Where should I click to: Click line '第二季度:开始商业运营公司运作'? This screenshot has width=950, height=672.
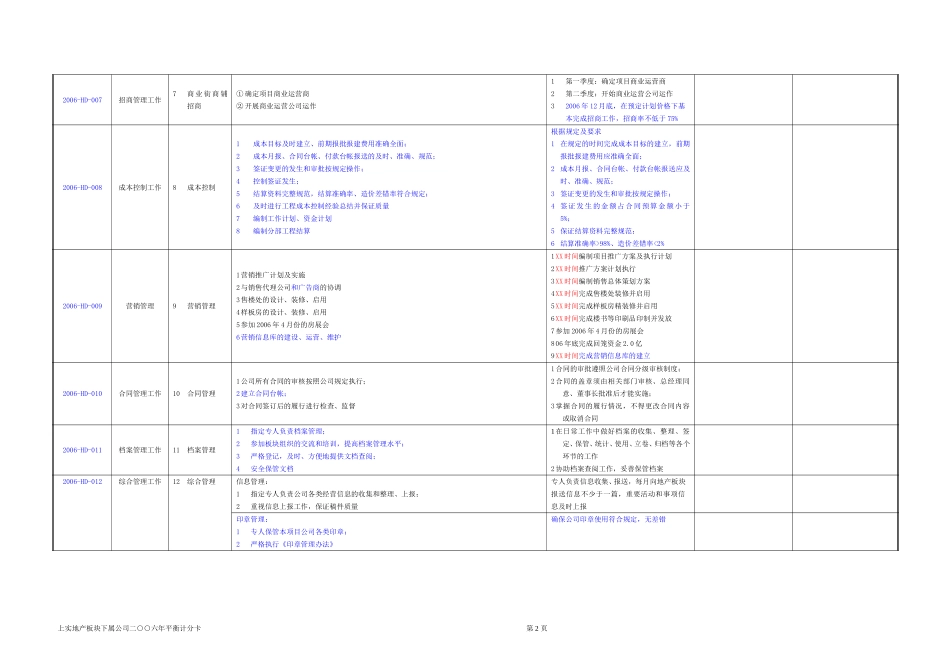point(619,94)
